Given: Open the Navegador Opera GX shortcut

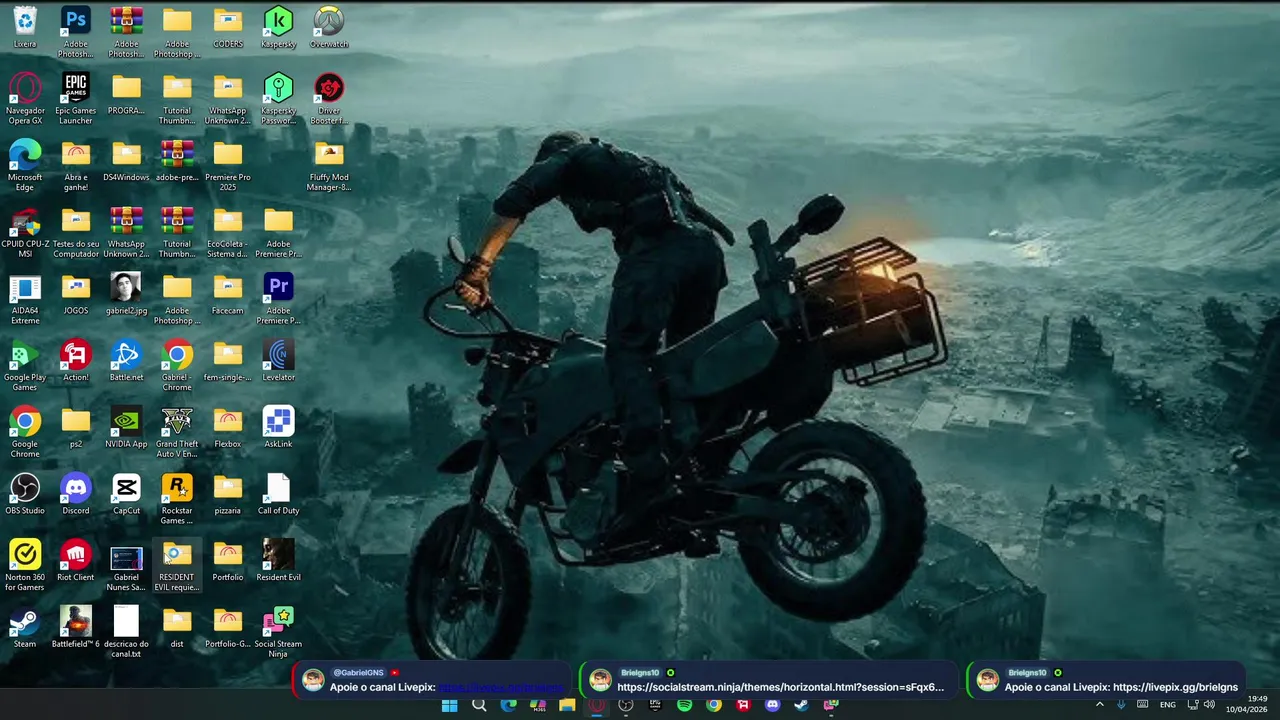Looking at the screenshot, I should [x=25, y=98].
